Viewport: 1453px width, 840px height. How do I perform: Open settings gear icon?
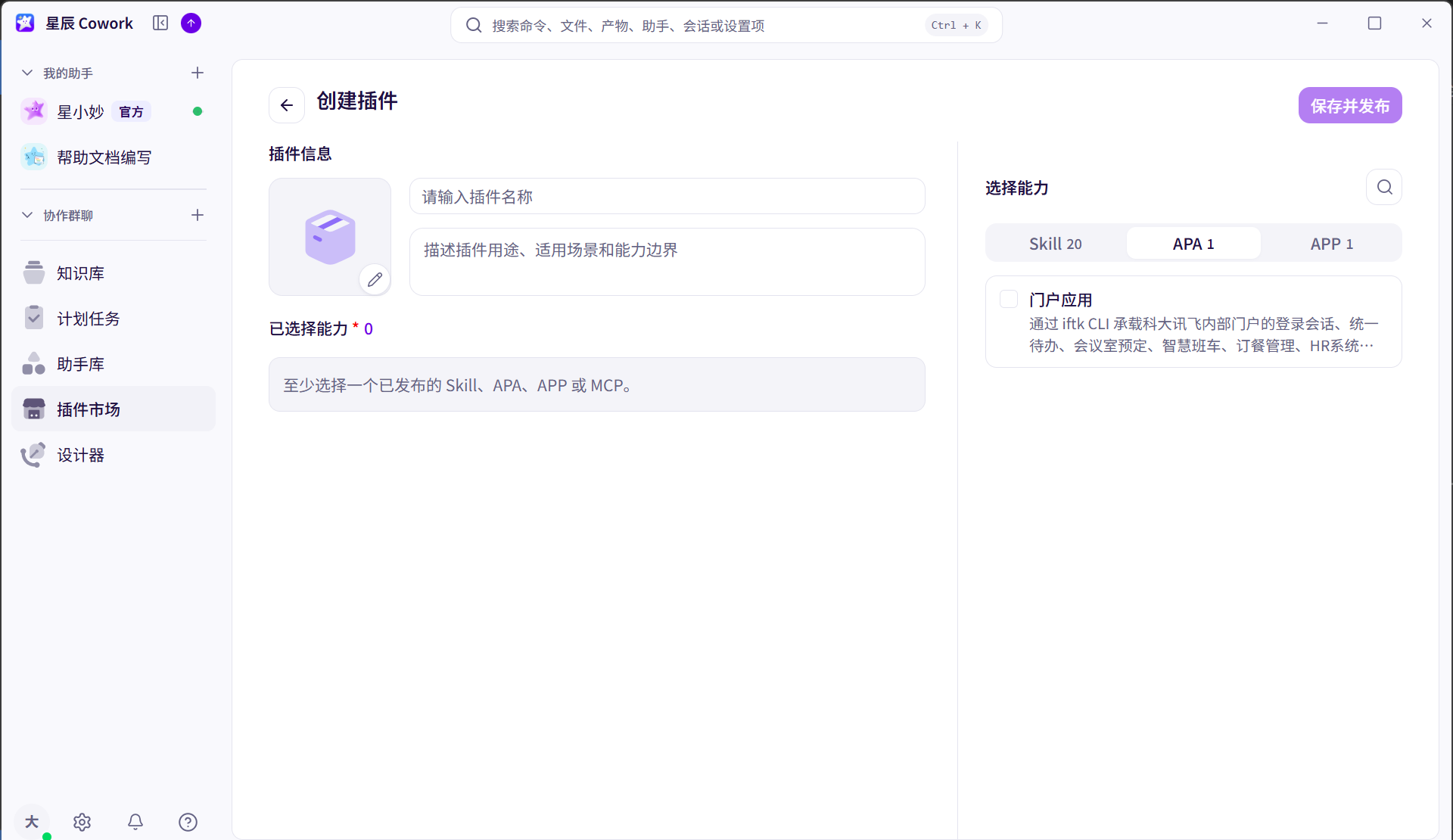click(82, 822)
